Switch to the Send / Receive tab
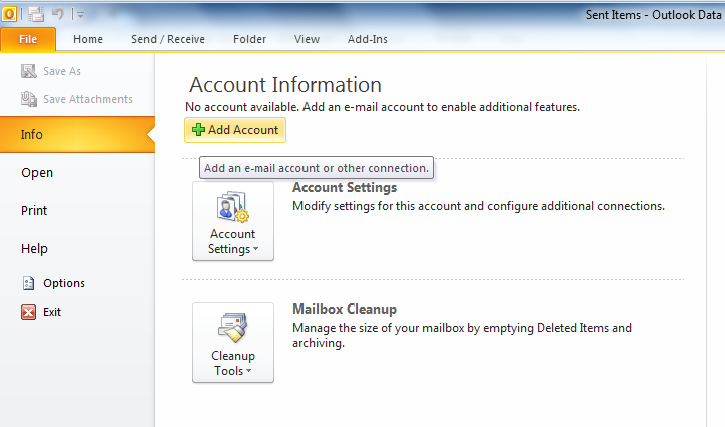The height and width of the screenshot is (427, 725). tap(168, 39)
